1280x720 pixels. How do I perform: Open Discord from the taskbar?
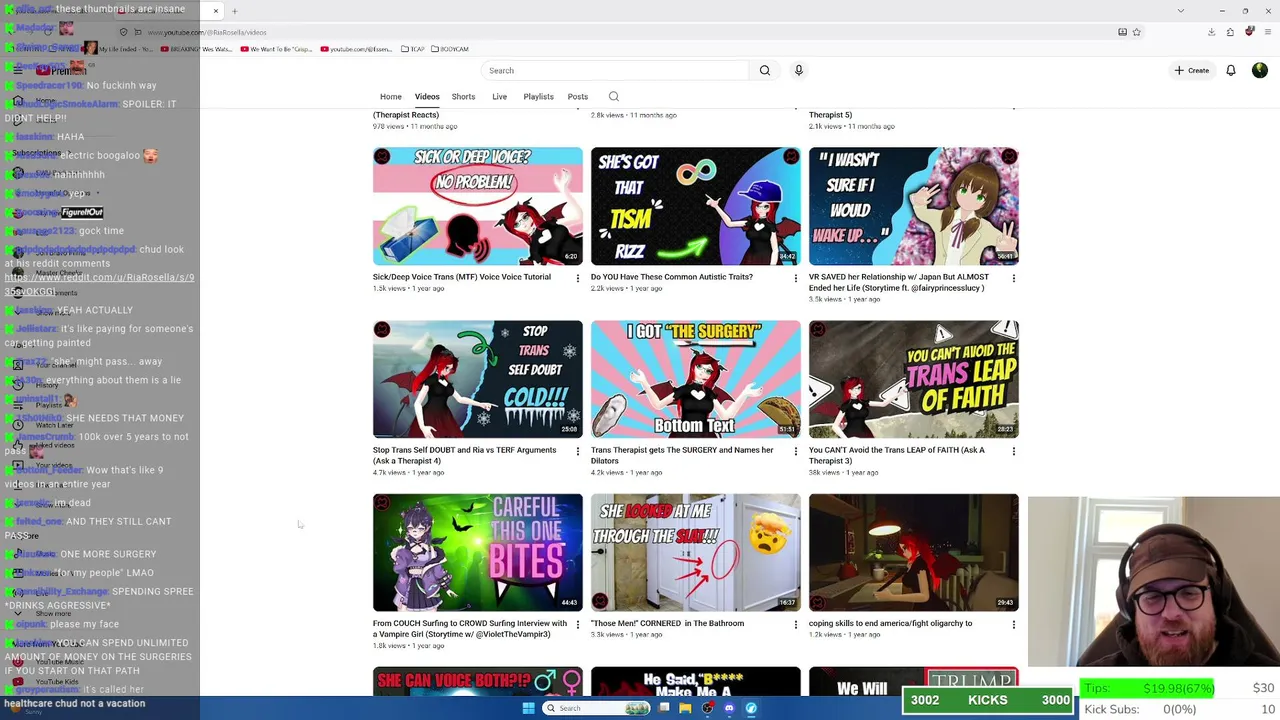coord(729,708)
